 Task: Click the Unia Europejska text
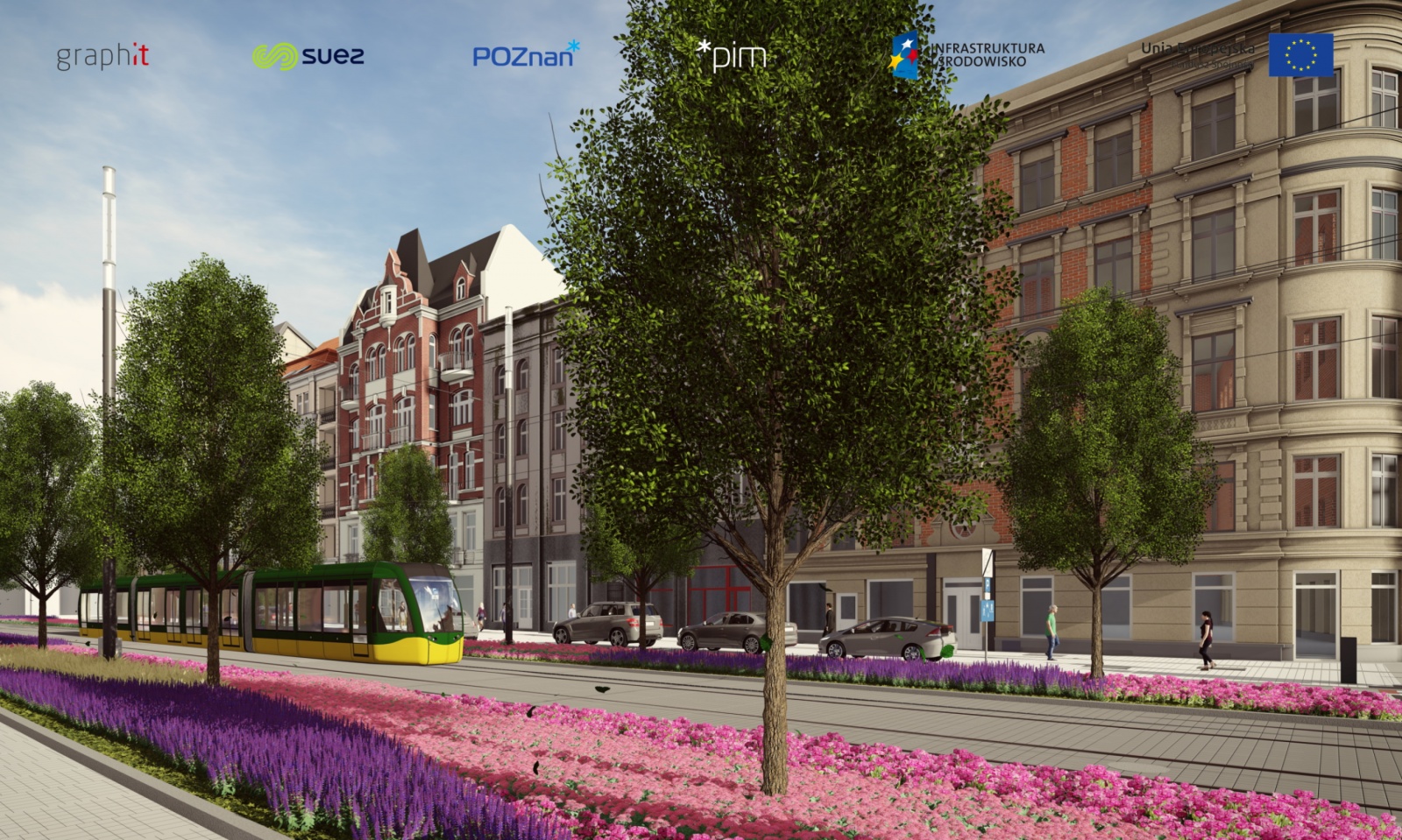point(1197,51)
